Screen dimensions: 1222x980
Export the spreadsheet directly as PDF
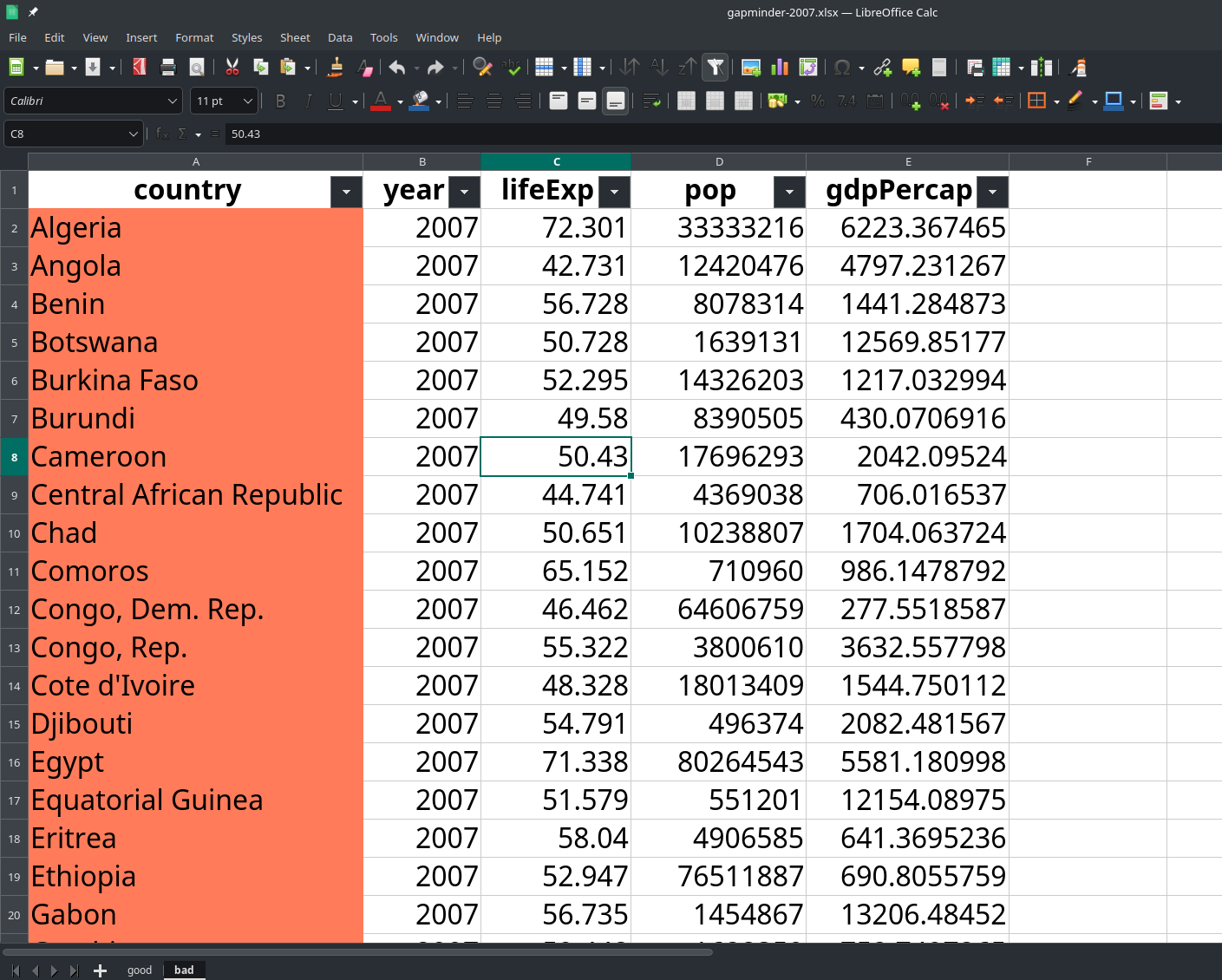[139, 67]
